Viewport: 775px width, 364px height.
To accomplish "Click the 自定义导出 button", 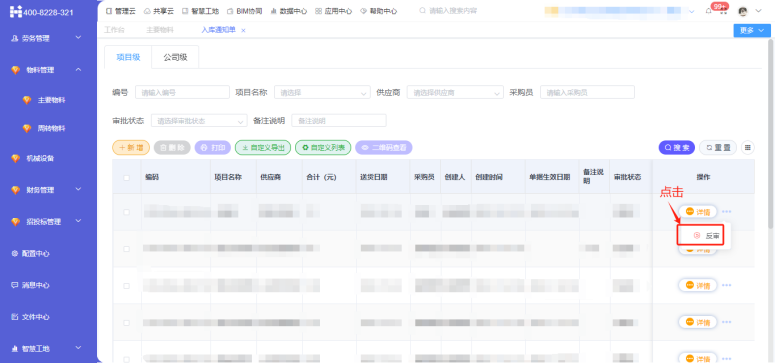I will click(x=263, y=147).
